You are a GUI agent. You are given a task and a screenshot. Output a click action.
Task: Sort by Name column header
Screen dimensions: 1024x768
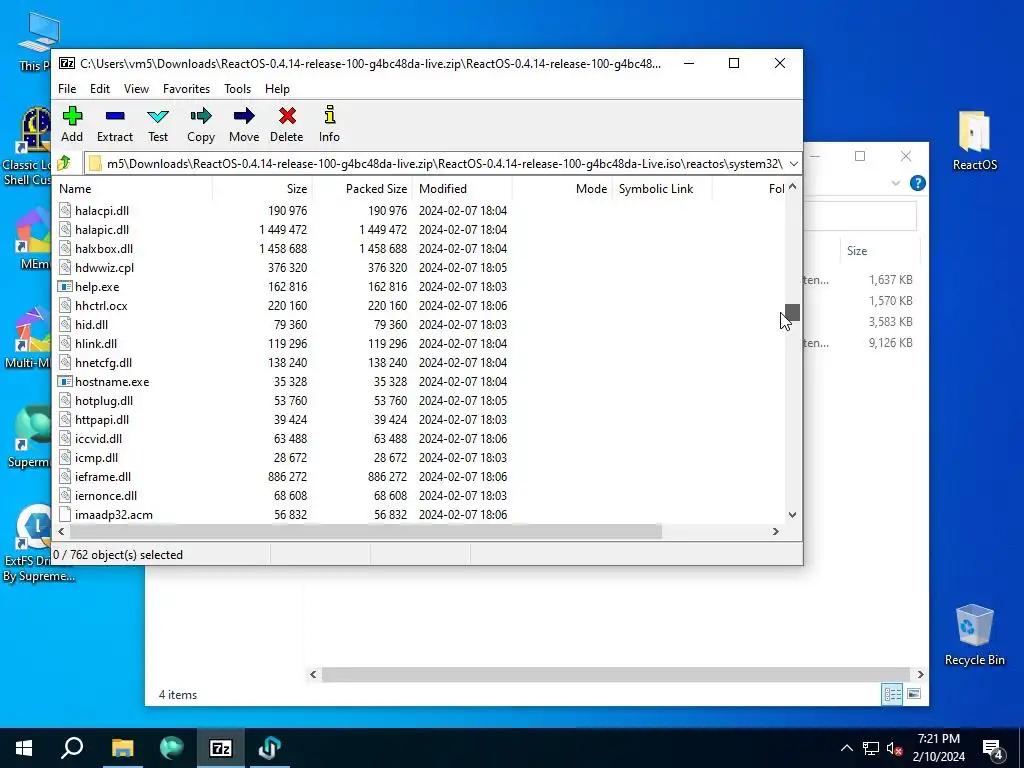[x=133, y=189]
